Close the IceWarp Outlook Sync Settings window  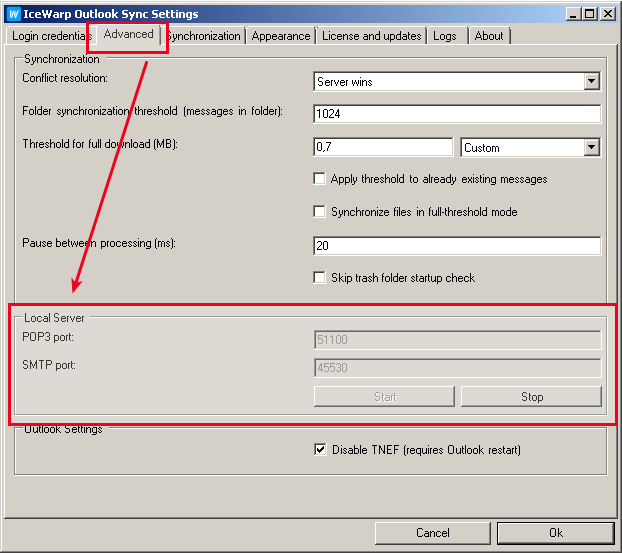point(607,14)
